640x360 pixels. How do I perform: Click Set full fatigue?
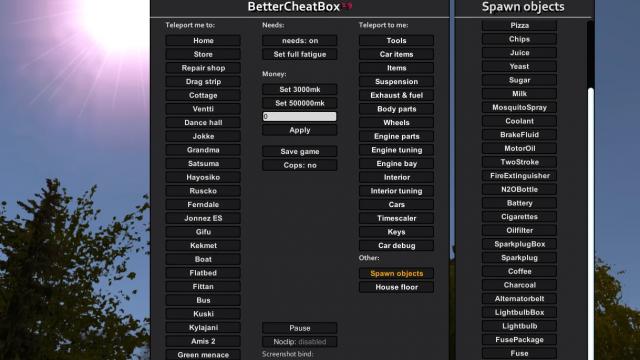[x=300, y=54]
